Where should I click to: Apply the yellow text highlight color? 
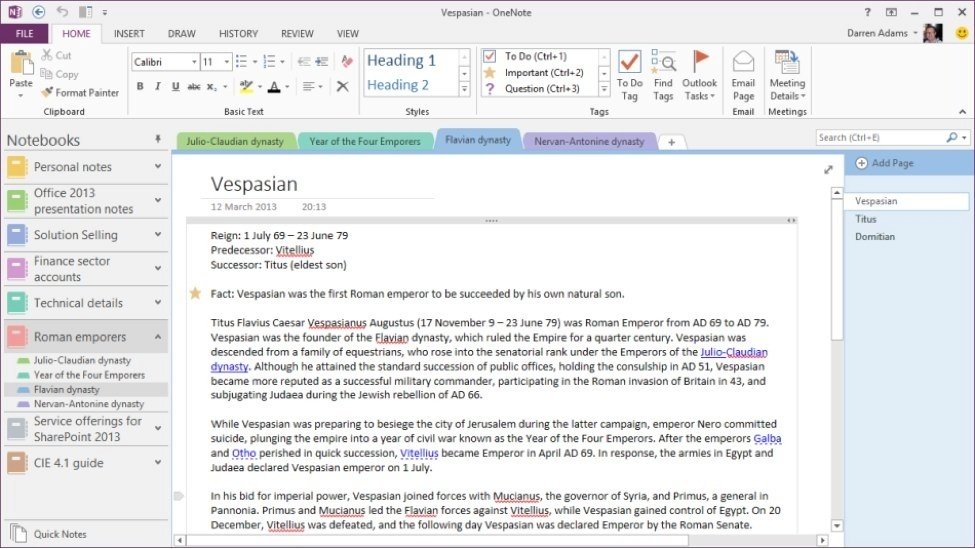click(x=245, y=87)
